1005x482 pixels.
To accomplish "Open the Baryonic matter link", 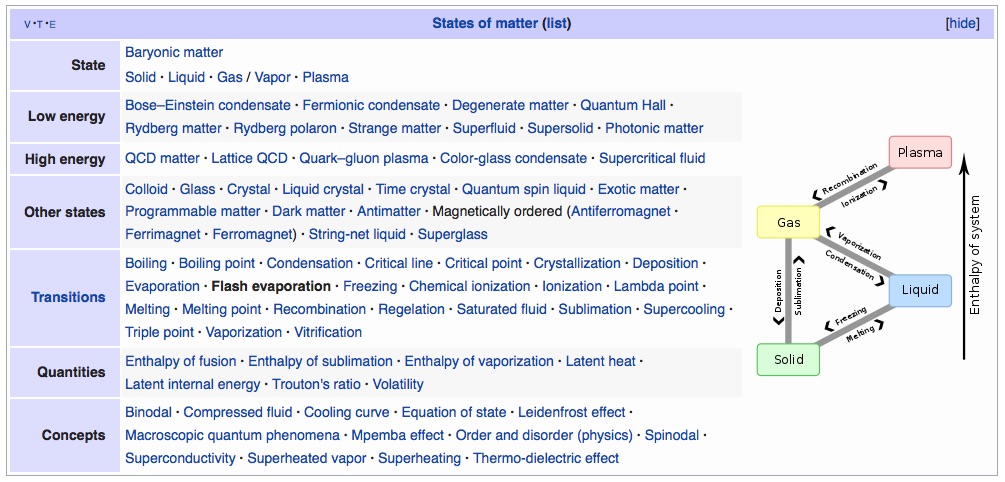I will tap(174, 52).
